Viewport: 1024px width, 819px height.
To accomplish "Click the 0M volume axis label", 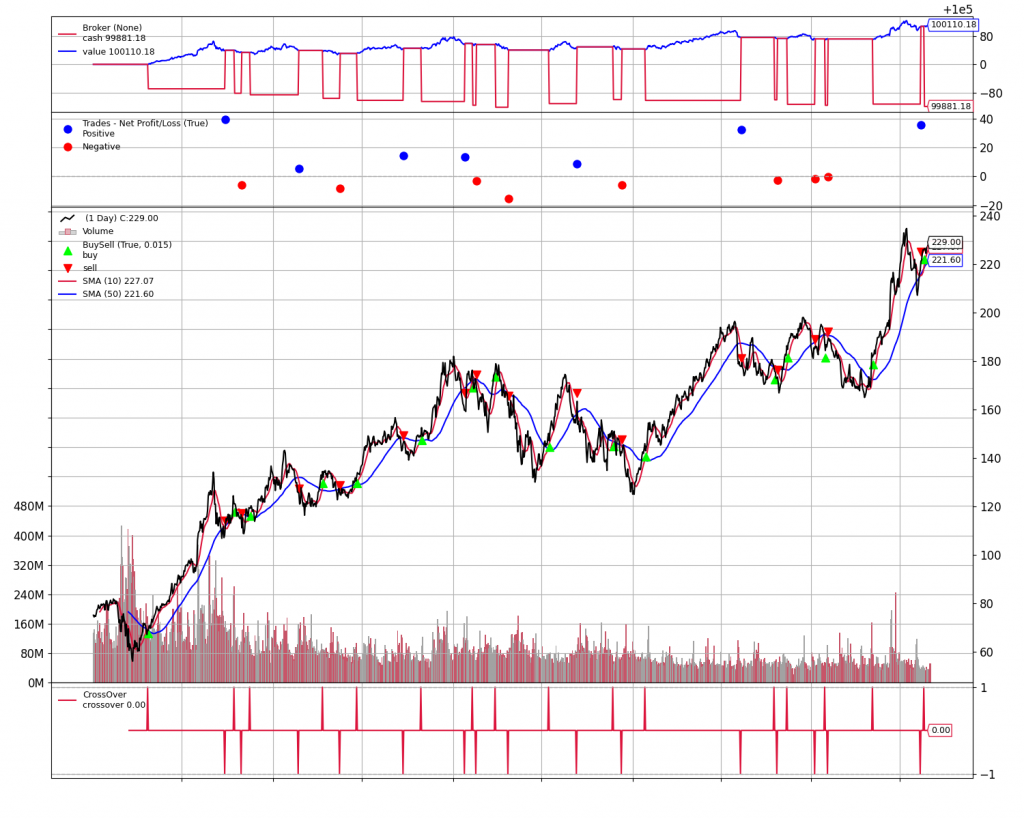I will tap(36, 683).
